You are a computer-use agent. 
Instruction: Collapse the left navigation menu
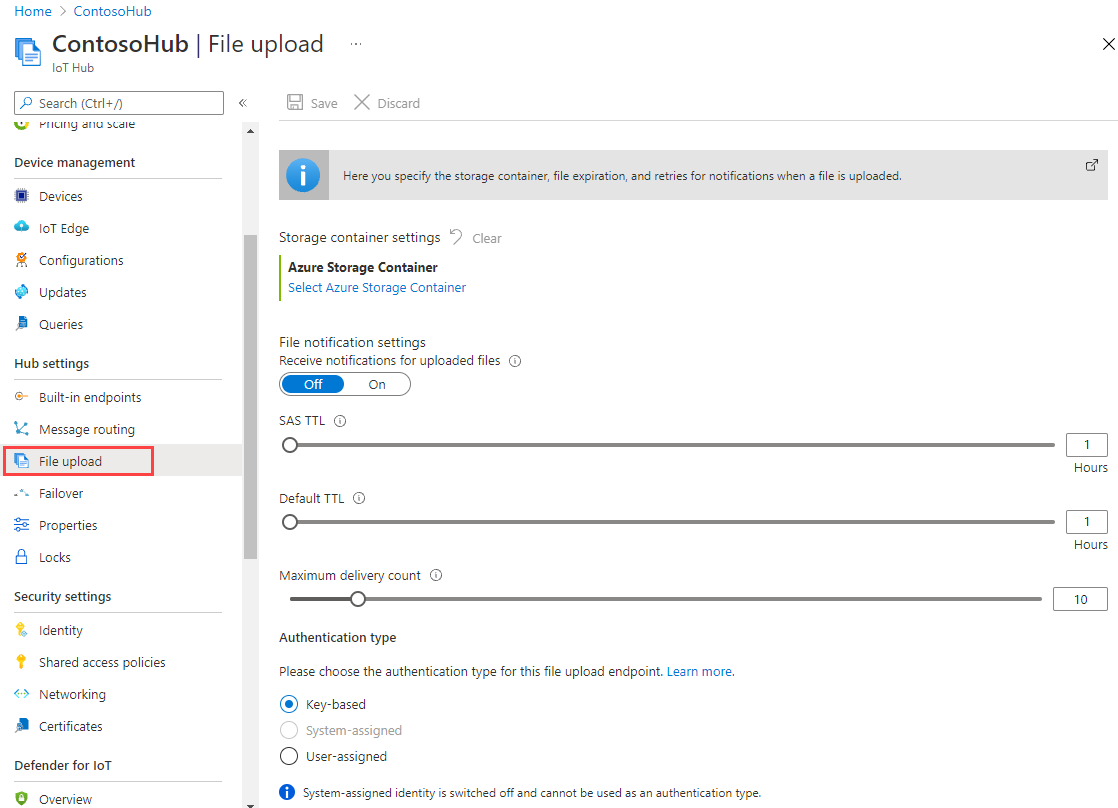(242, 103)
